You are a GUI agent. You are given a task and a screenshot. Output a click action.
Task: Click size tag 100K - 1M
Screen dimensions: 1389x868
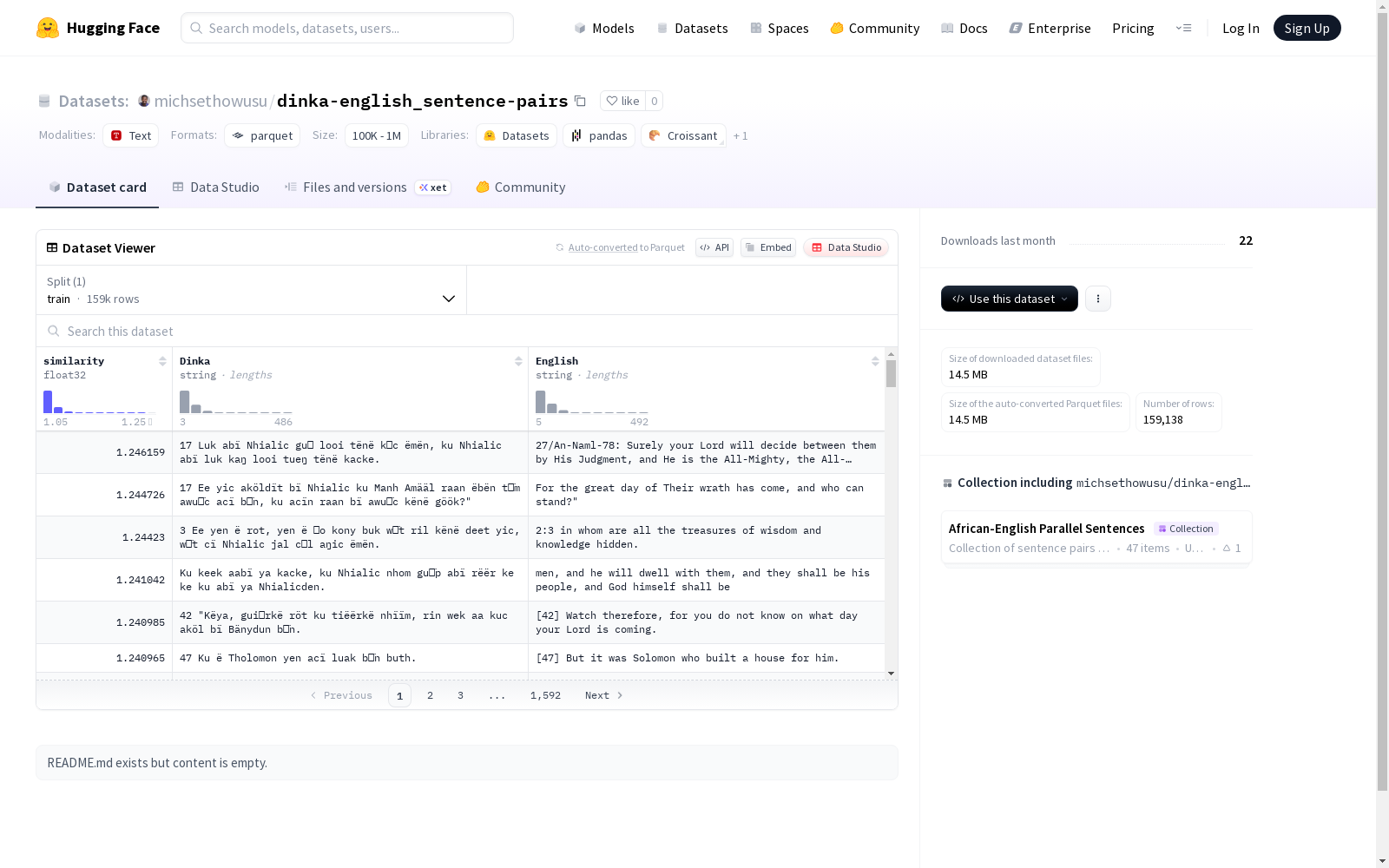click(377, 135)
